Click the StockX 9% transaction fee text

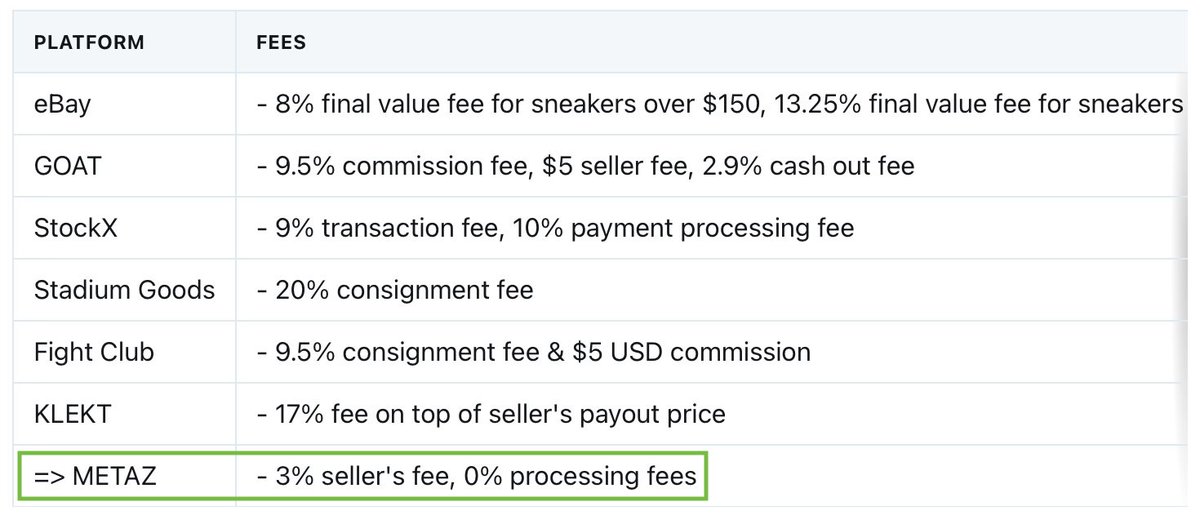tap(387, 227)
